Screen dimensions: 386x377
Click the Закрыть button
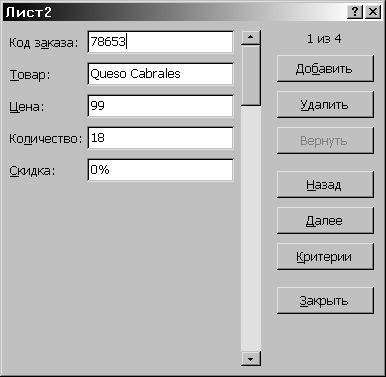pos(325,301)
